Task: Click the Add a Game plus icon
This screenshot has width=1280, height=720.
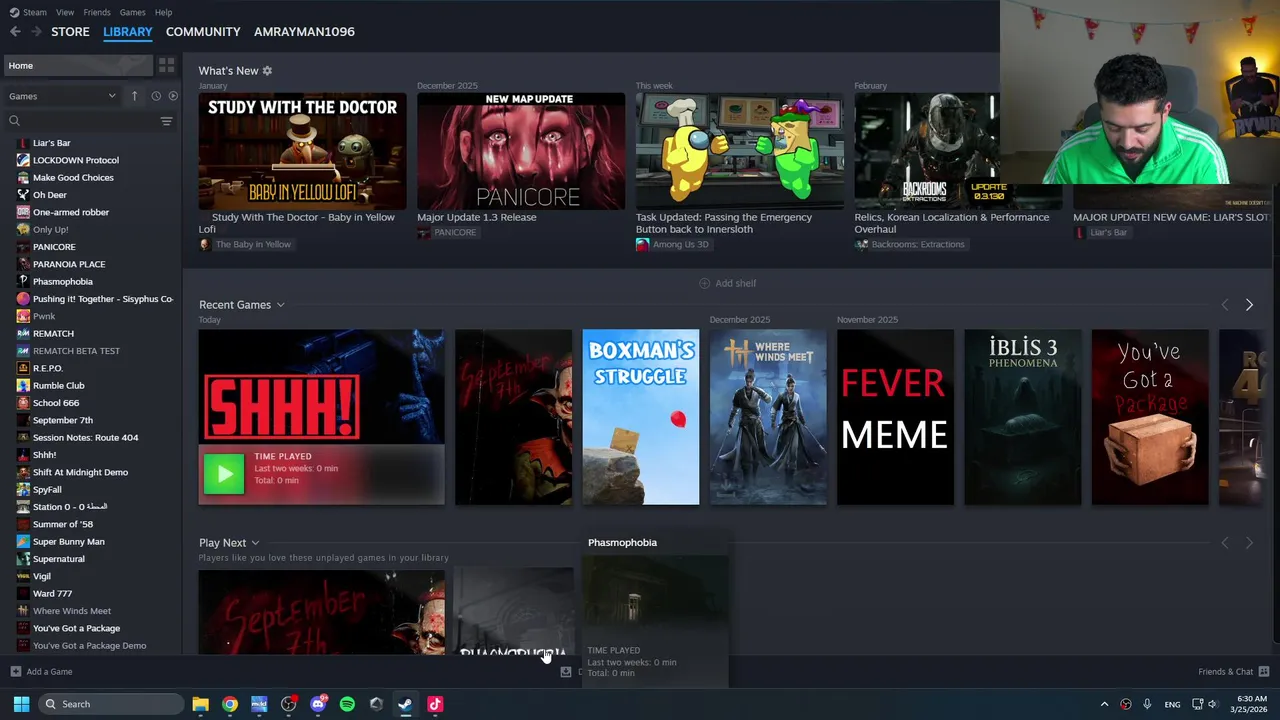Action: click(15, 672)
